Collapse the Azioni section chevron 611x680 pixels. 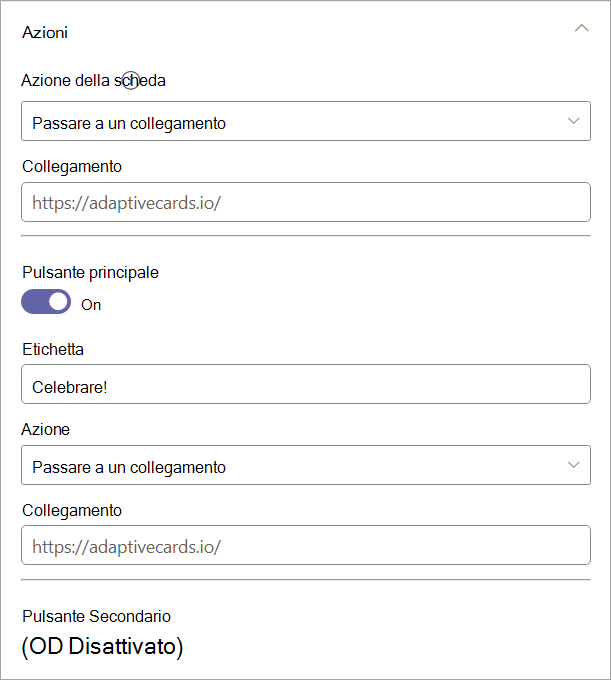581,29
